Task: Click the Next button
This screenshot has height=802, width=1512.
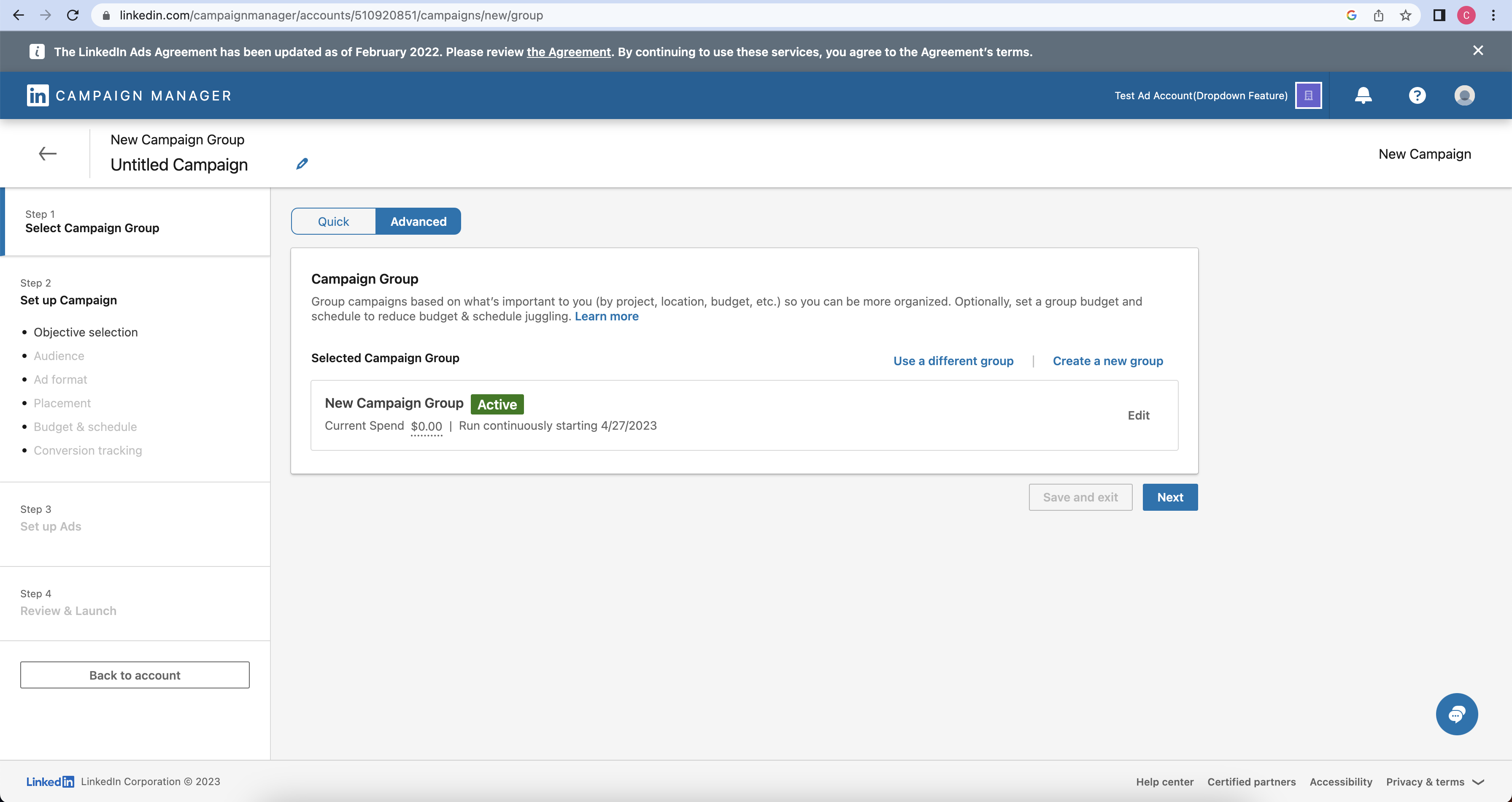Action: [1170, 497]
